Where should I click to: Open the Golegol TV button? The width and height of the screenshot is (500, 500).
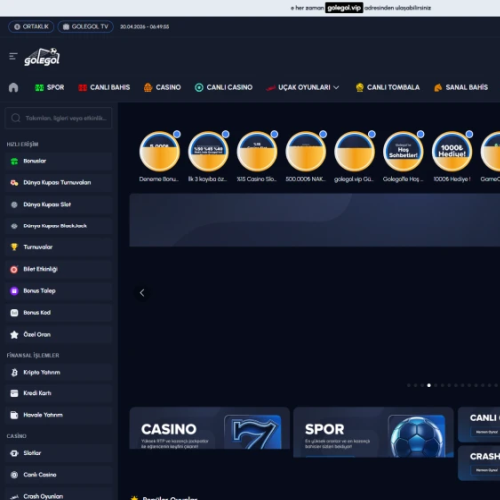(86, 27)
